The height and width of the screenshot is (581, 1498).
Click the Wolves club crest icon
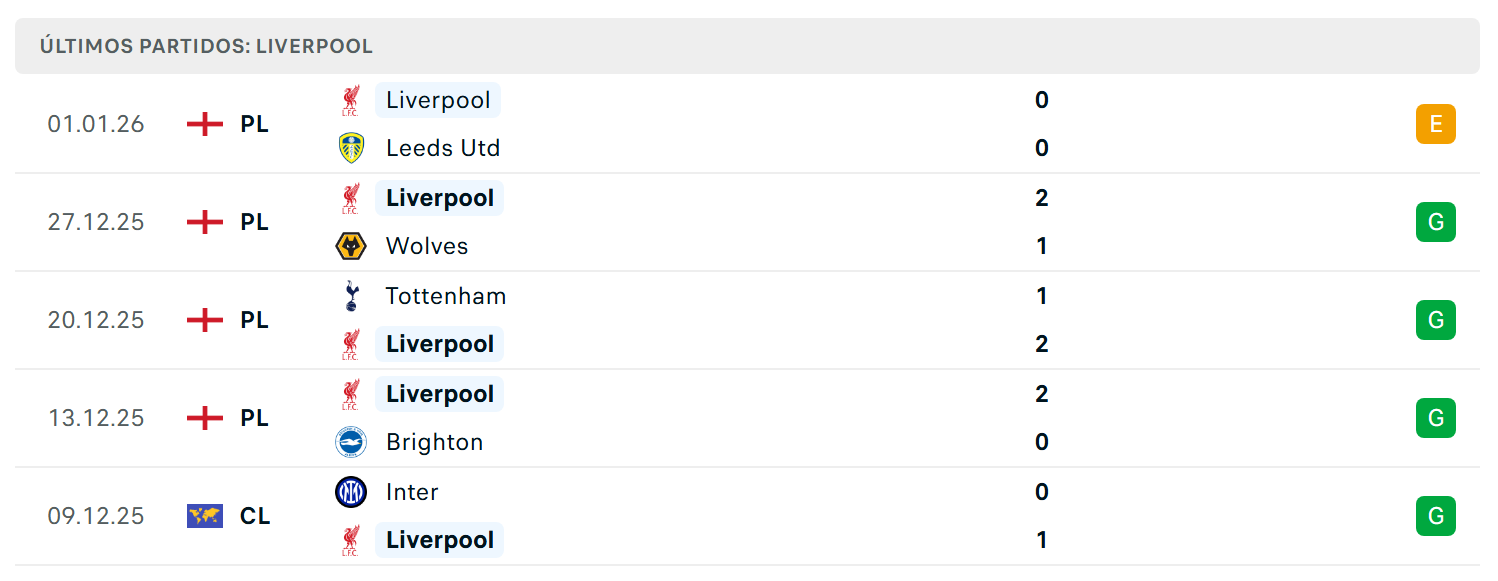[x=351, y=246]
